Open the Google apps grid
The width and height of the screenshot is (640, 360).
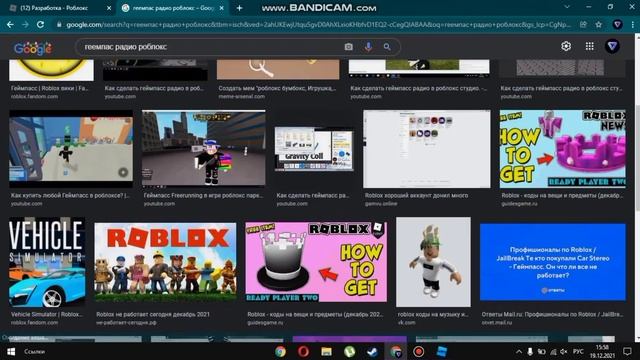pos(589,46)
